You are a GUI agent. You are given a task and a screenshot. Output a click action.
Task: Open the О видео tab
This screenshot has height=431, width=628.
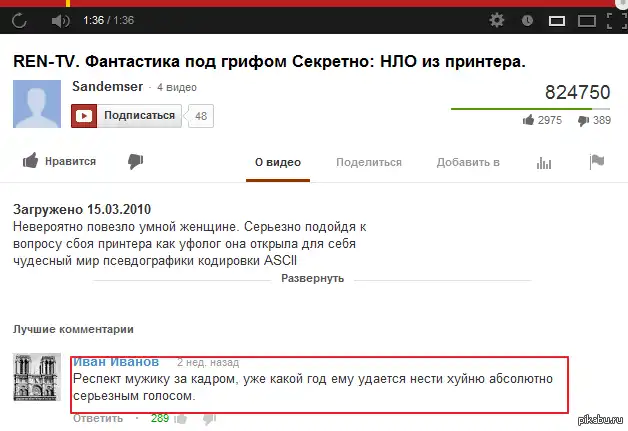click(278, 162)
